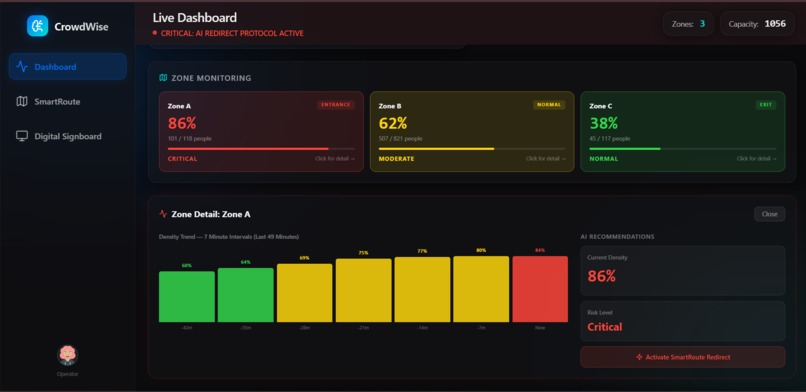Click the Operator avatar

pos(67,355)
